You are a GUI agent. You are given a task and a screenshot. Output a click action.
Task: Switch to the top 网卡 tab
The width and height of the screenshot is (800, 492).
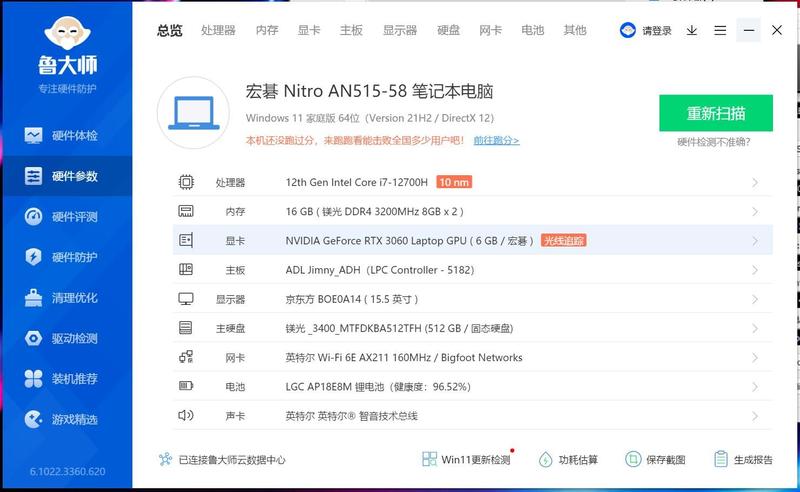point(491,31)
